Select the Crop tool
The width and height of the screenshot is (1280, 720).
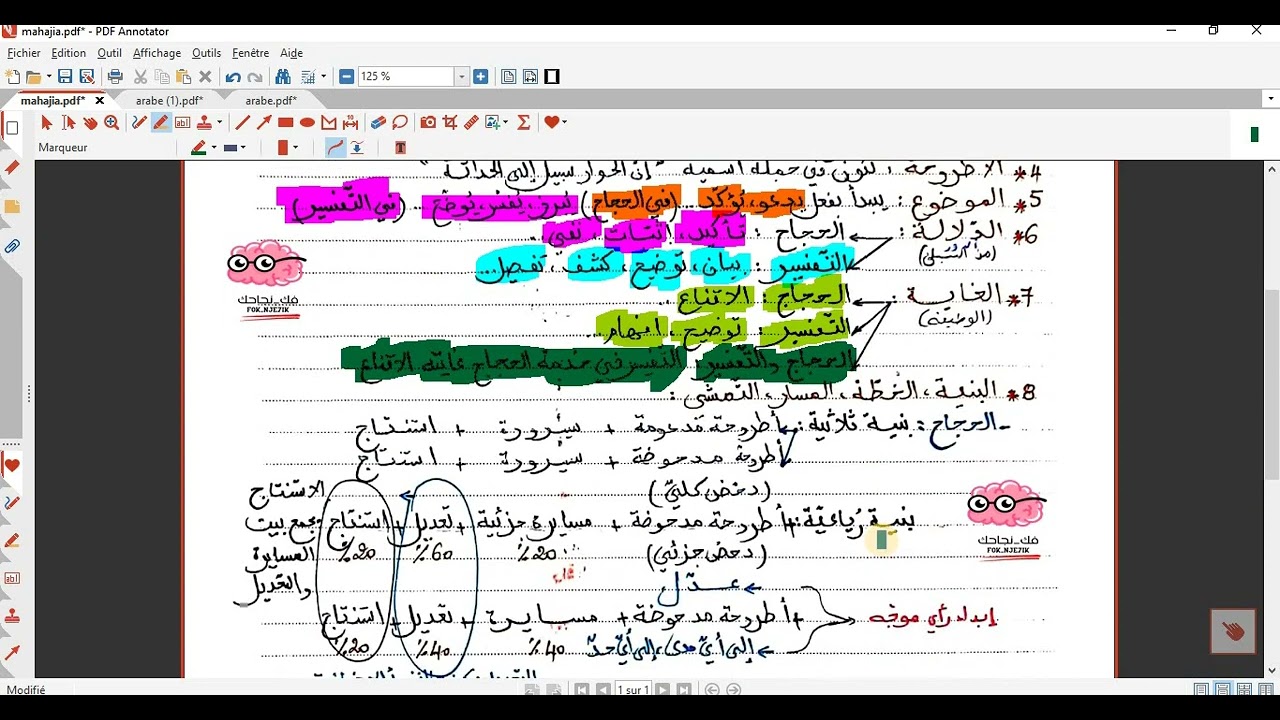450,122
